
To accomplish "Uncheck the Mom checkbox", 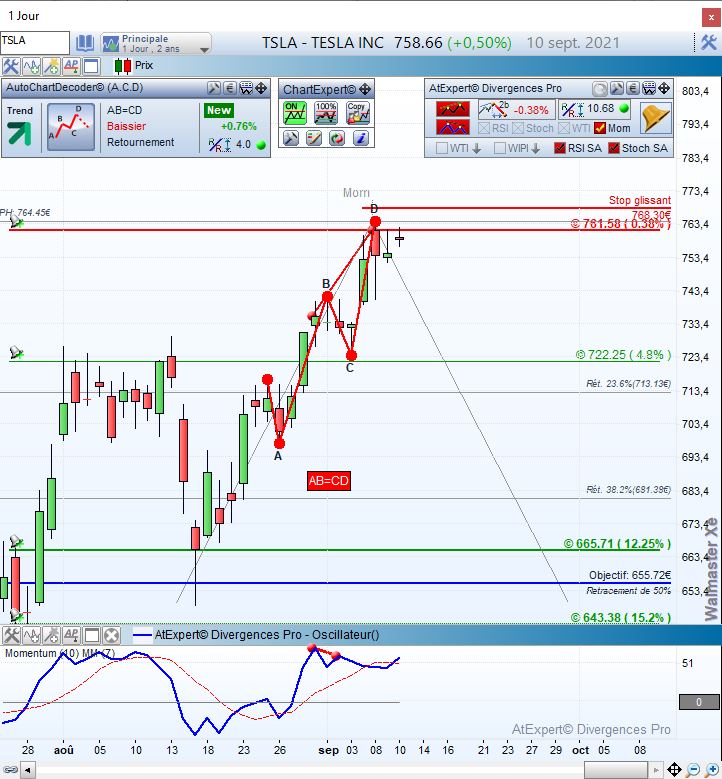I will [600, 128].
